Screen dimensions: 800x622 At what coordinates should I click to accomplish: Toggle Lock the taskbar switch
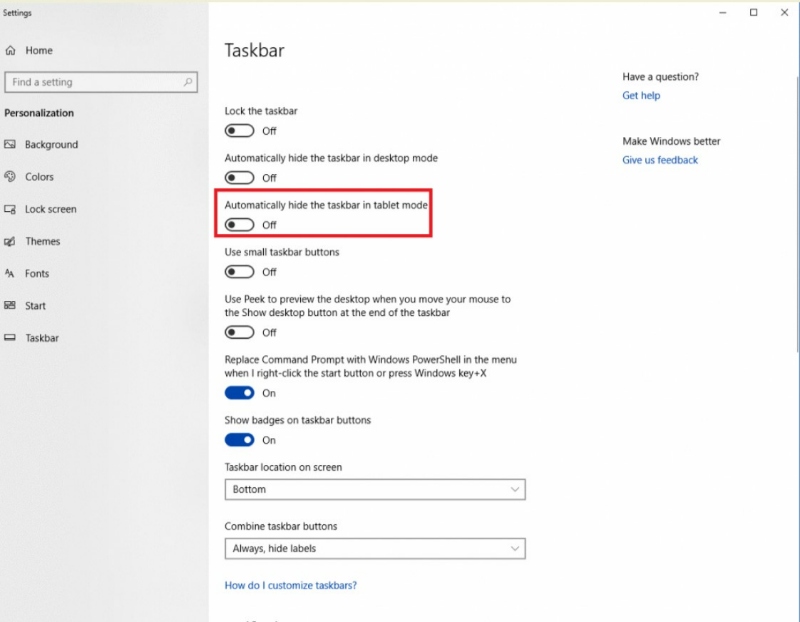(x=239, y=131)
